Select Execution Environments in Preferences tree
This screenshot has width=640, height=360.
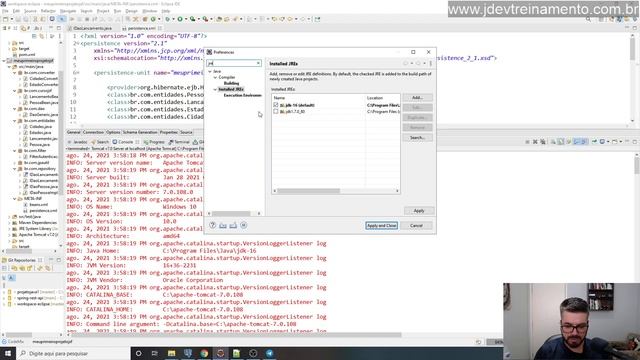pos(242,95)
